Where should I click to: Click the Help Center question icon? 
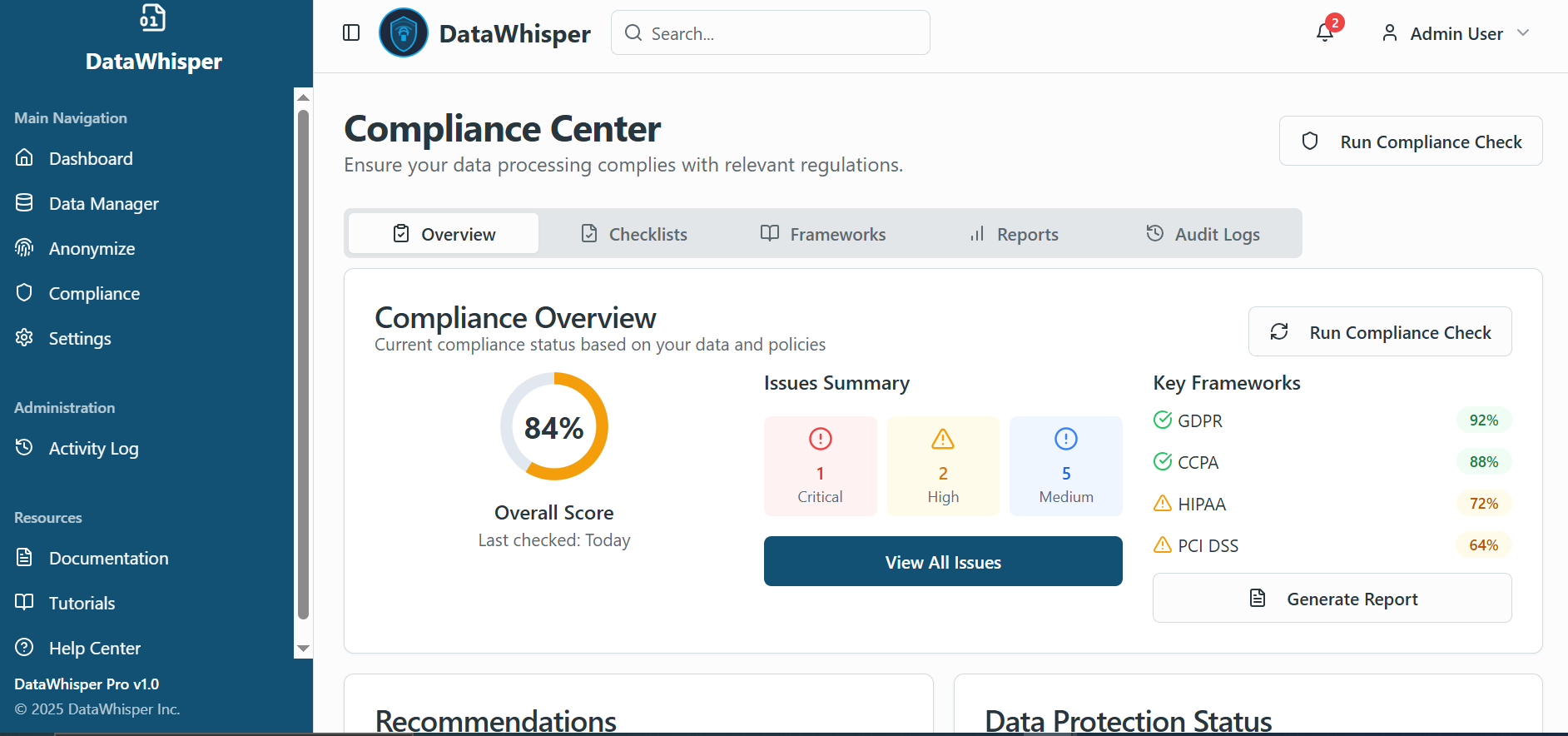point(25,648)
